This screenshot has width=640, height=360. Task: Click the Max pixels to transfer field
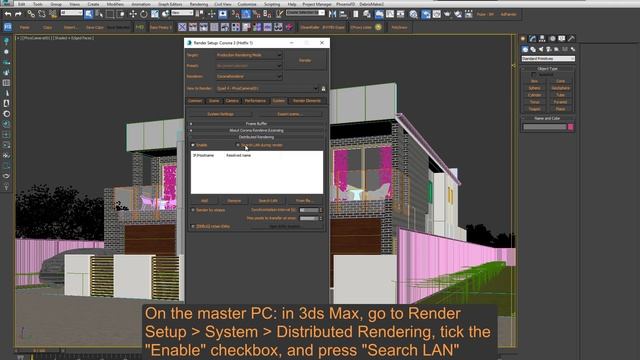pos(309,218)
